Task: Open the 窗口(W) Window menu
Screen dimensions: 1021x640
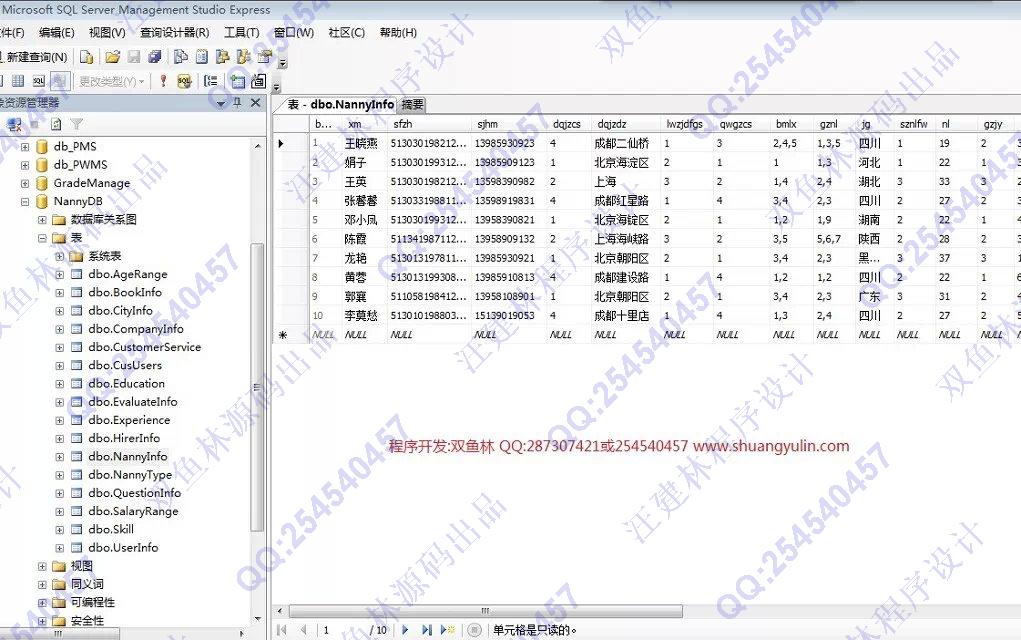Action: (x=294, y=33)
